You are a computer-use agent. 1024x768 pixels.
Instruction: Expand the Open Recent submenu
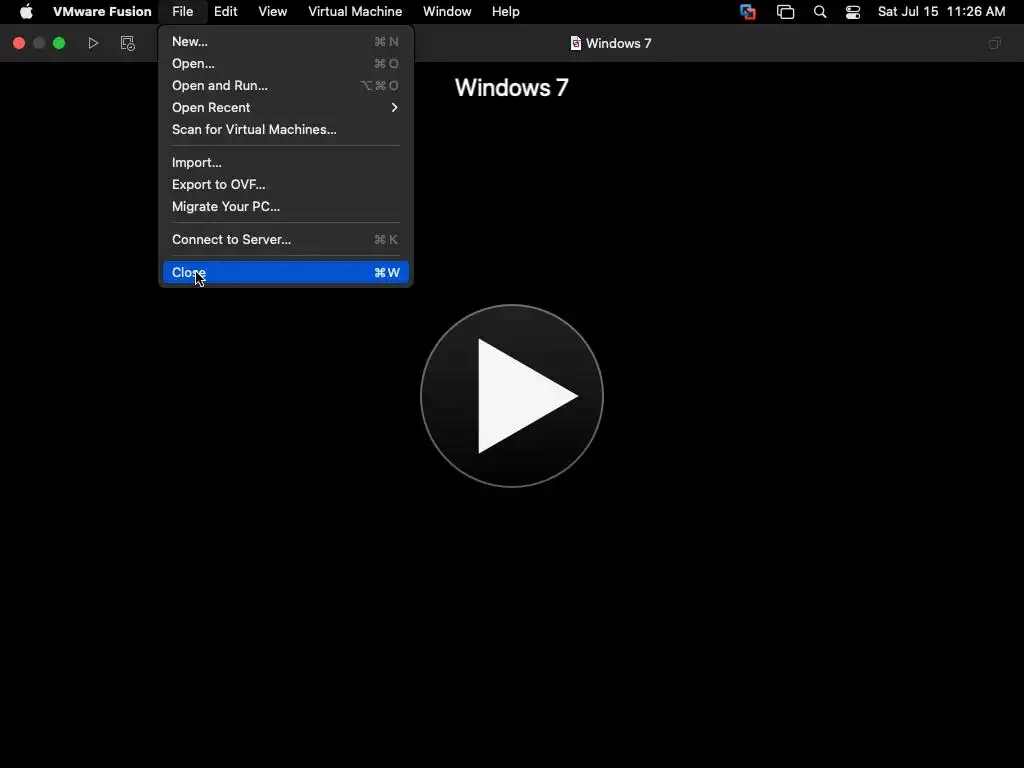(x=285, y=108)
